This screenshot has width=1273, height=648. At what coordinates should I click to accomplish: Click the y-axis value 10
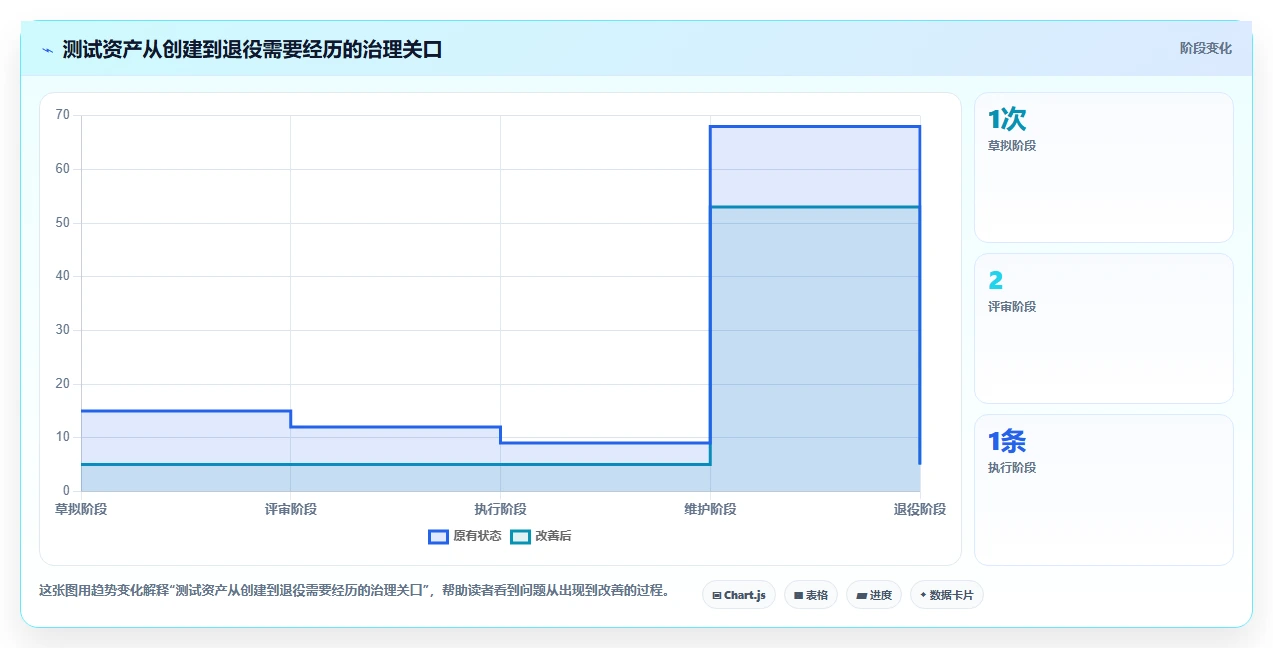pyautogui.click(x=63, y=437)
